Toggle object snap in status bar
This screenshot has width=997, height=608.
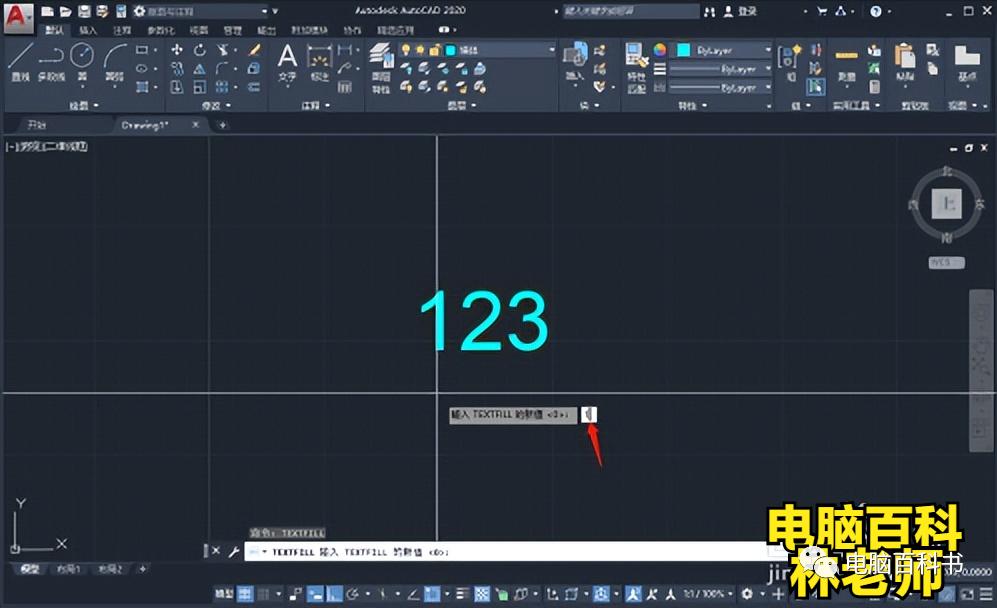(x=432, y=594)
